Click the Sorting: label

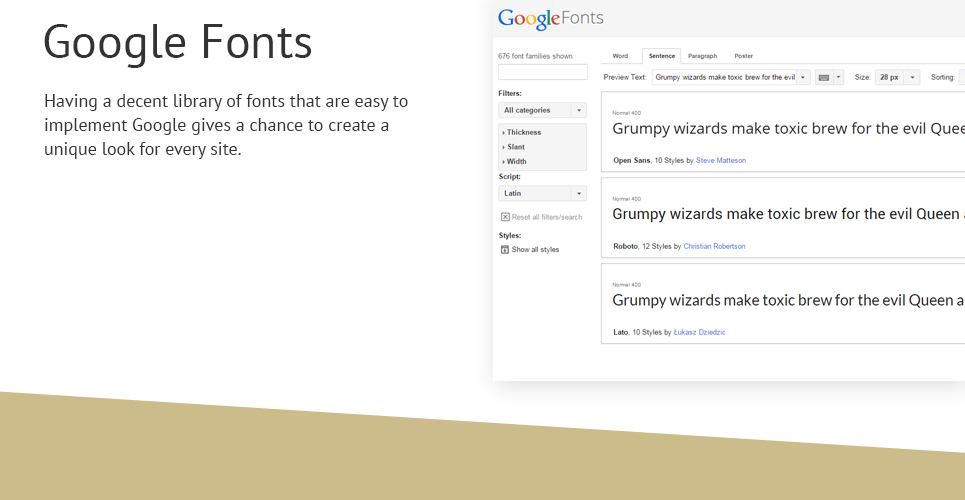(x=942, y=78)
